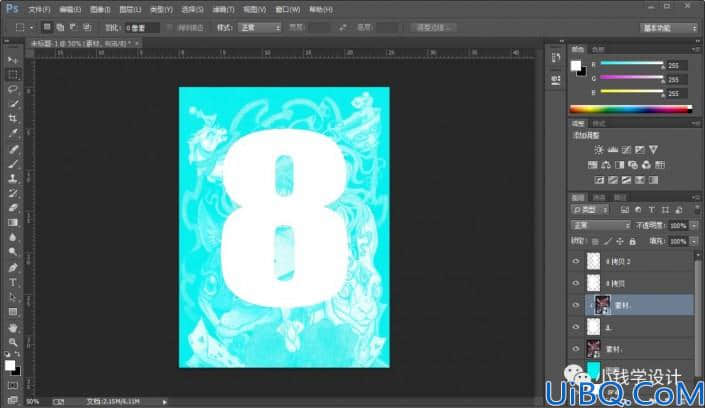Select the Rectangular Marquee tool in the toolbox

point(13,75)
